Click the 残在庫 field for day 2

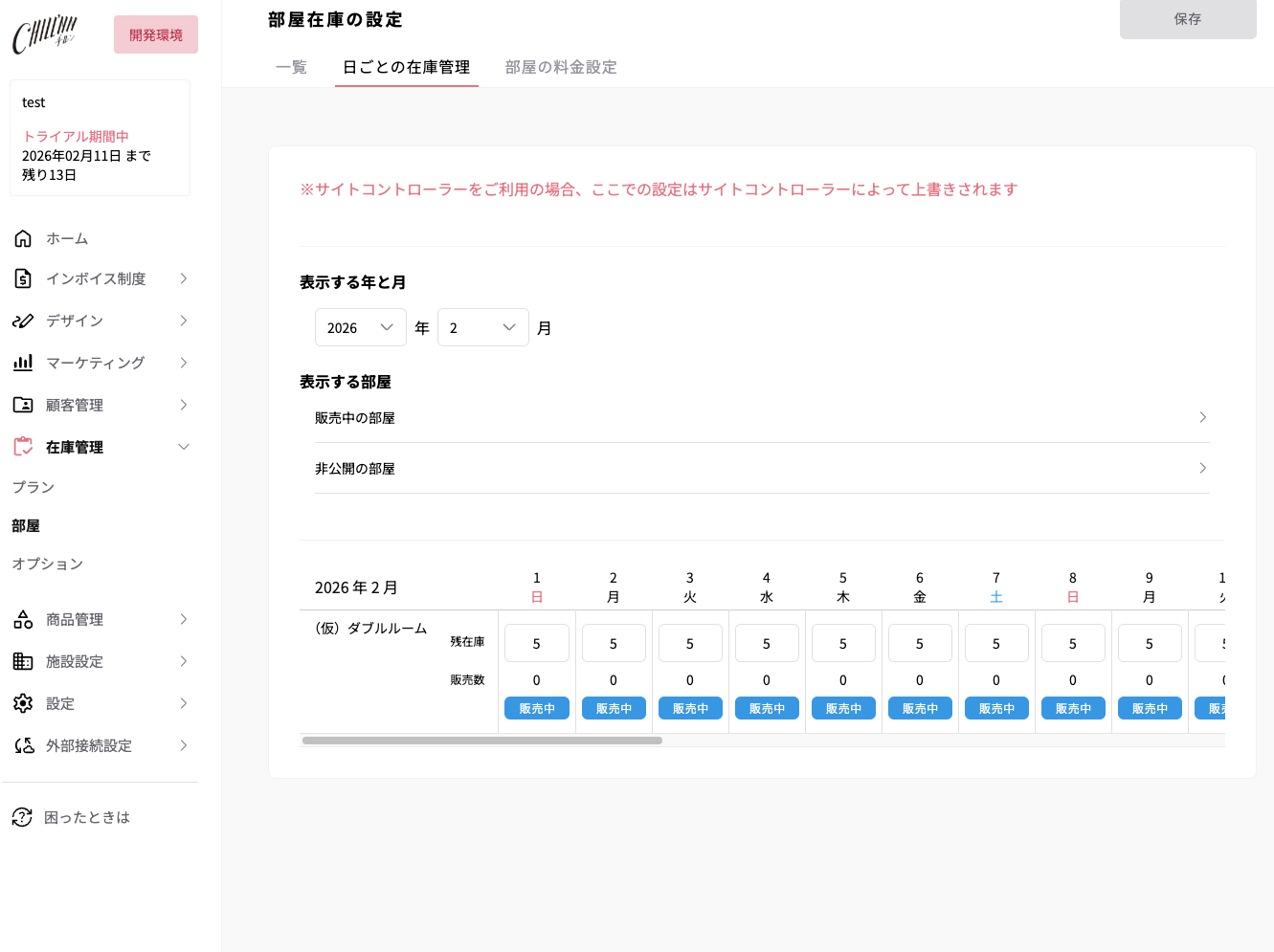point(614,643)
